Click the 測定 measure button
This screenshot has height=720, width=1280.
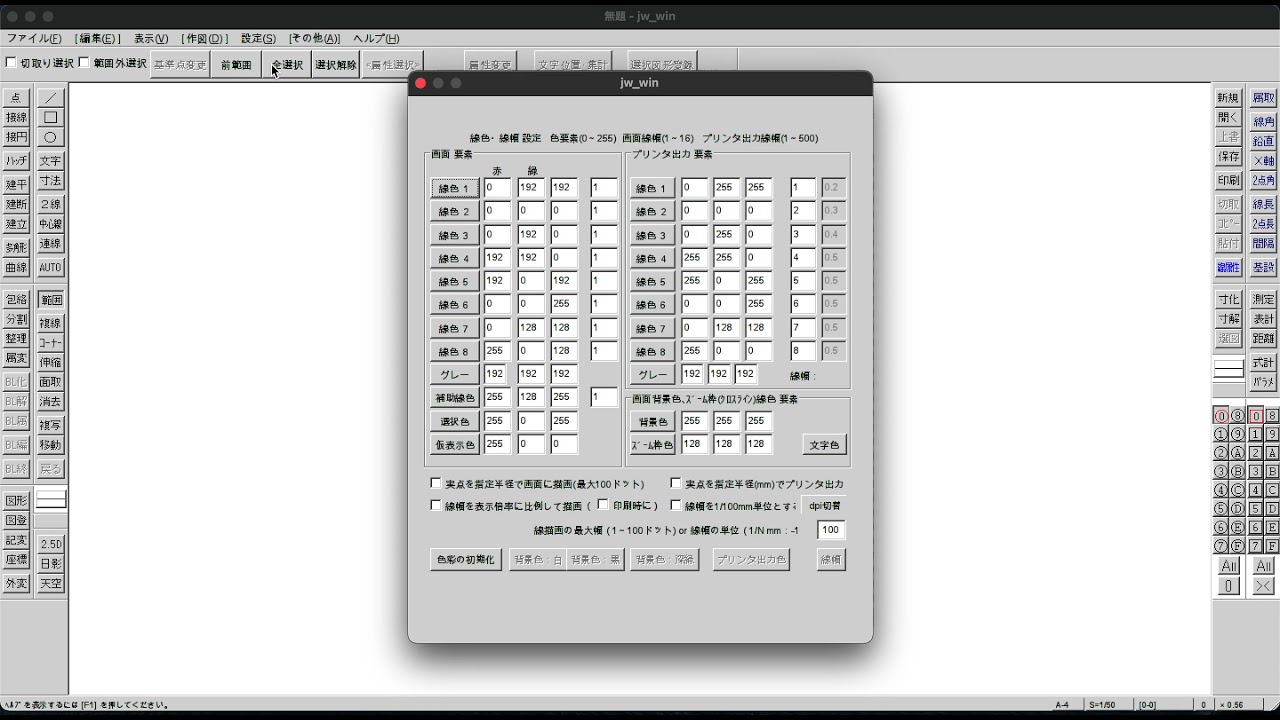1264,300
